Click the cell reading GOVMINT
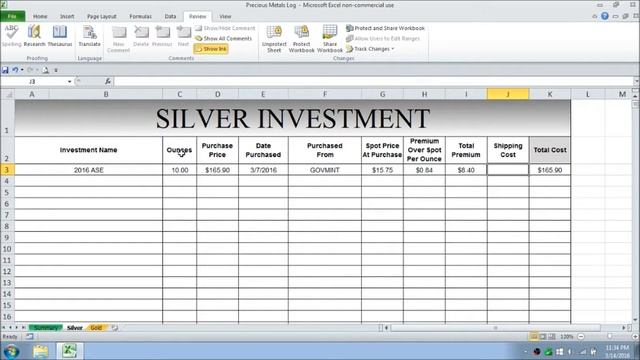 tap(325, 170)
